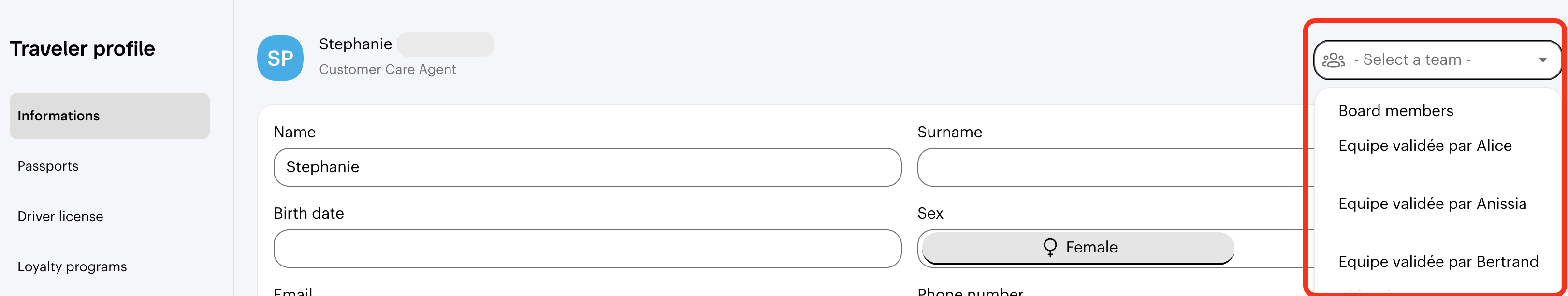Select Equipe validée par Alice option

point(1424,146)
